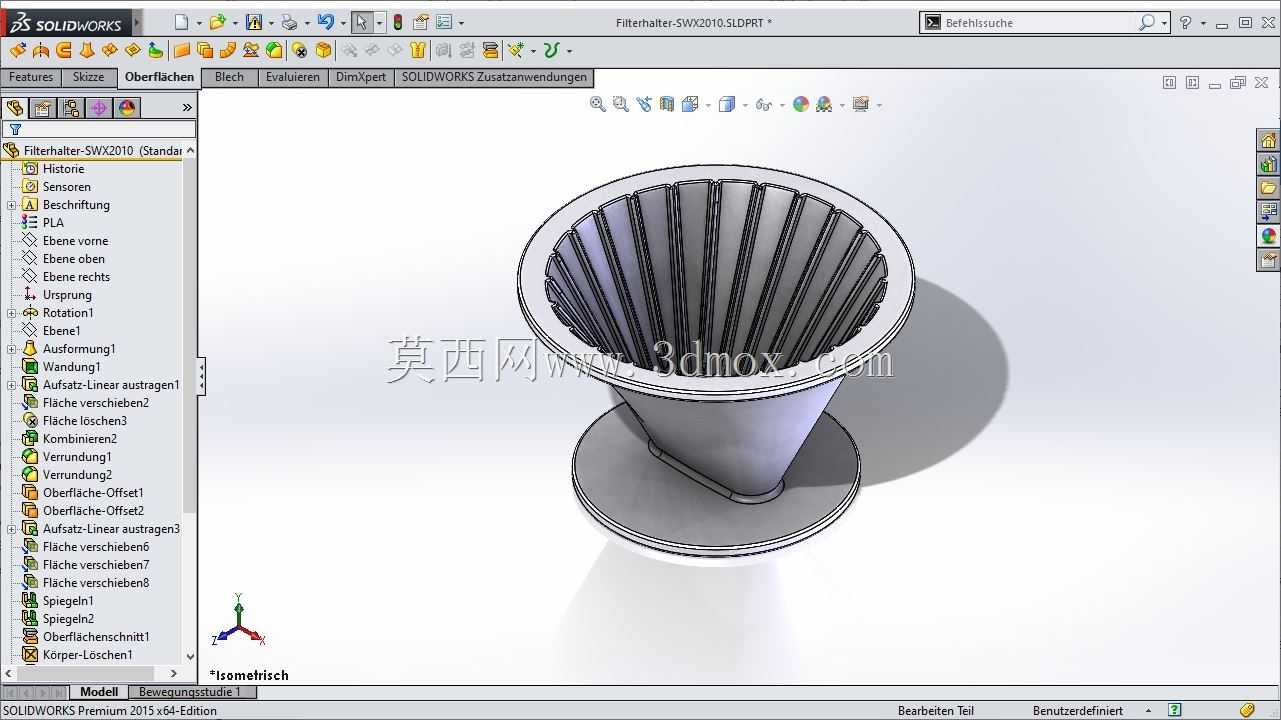Open Custom Properties task pane icon
Screen dimensions: 1281x720
click(1268, 260)
